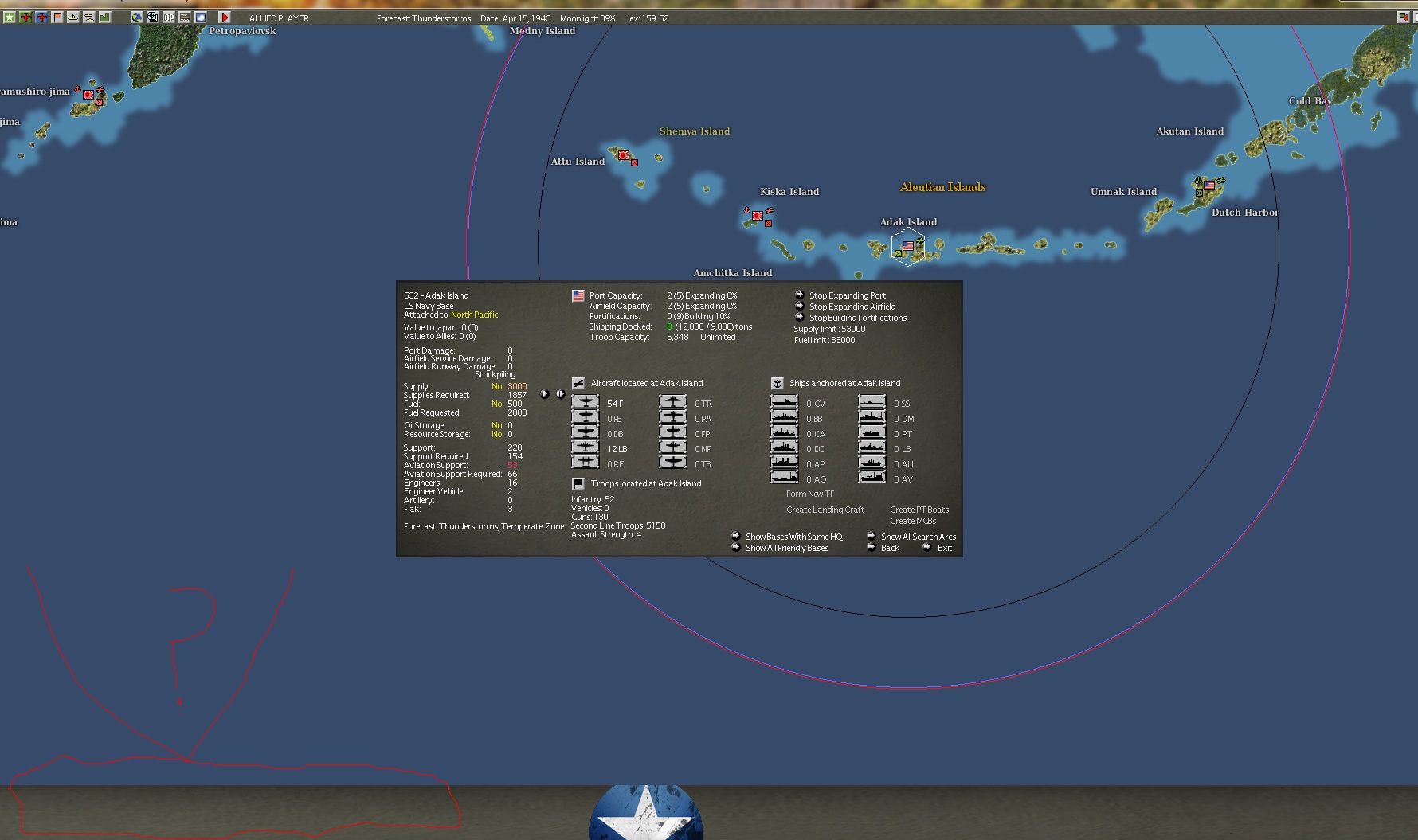The image size is (1418, 840).
Task: Select Show All Search Arcs
Action: click(911, 537)
